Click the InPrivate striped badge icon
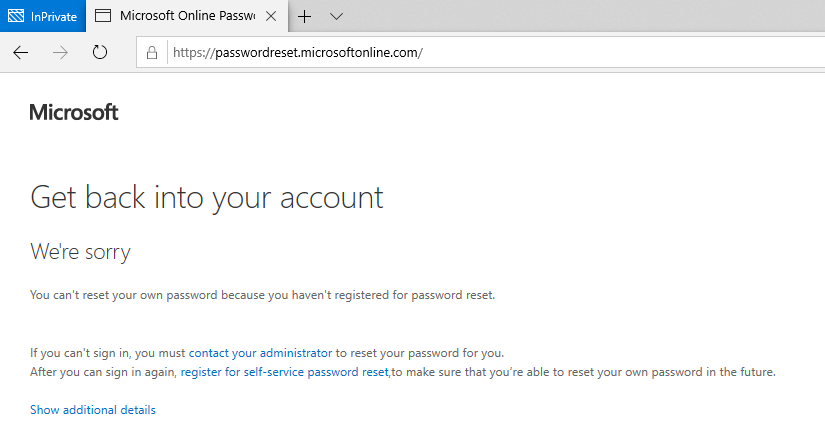This screenshot has width=825, height=443. [16, 16]
